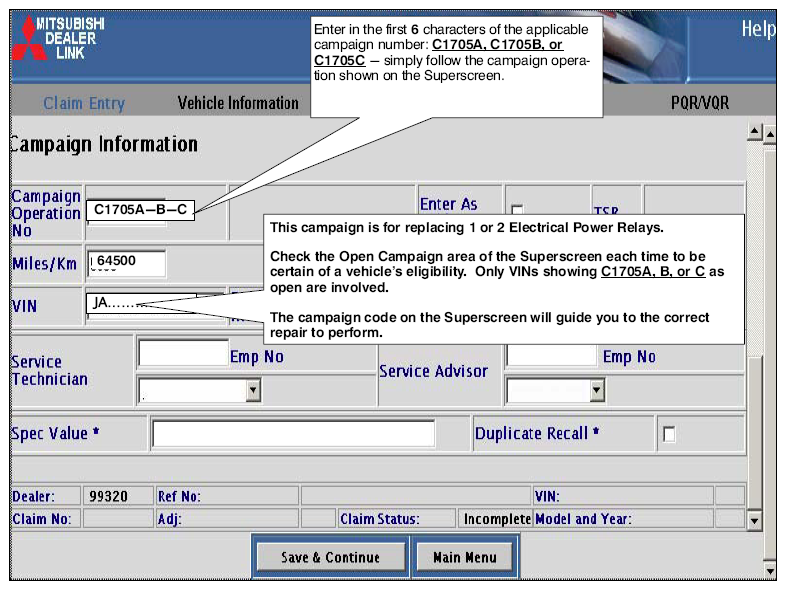The width and height of the screenshot is (786, 590).
Task: Click the Service Advisor label
Action: pos(433,371)
